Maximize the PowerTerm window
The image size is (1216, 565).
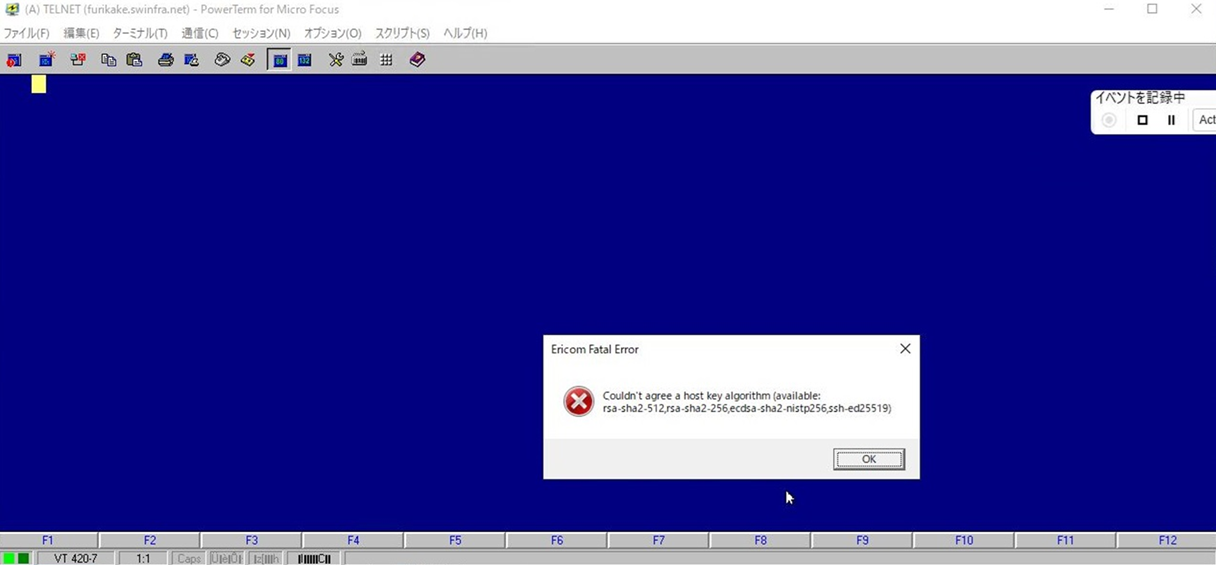click(1152, 9)
